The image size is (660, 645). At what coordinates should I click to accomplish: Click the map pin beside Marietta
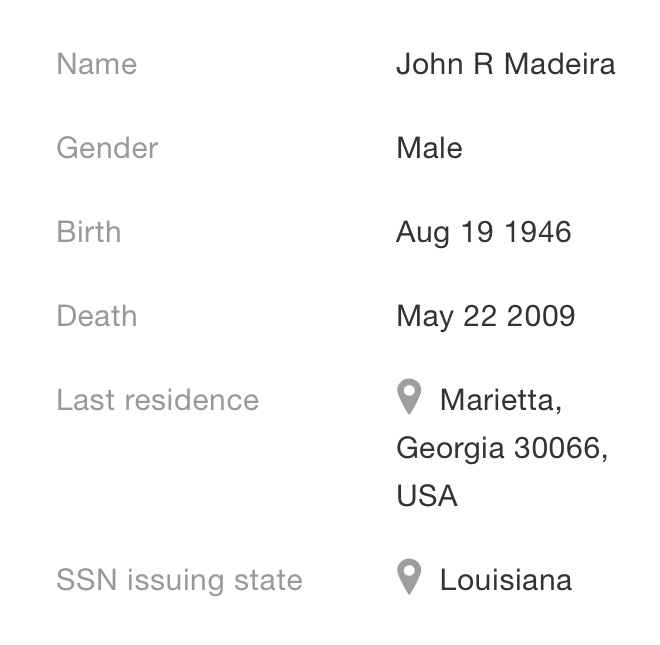[409, 397]
